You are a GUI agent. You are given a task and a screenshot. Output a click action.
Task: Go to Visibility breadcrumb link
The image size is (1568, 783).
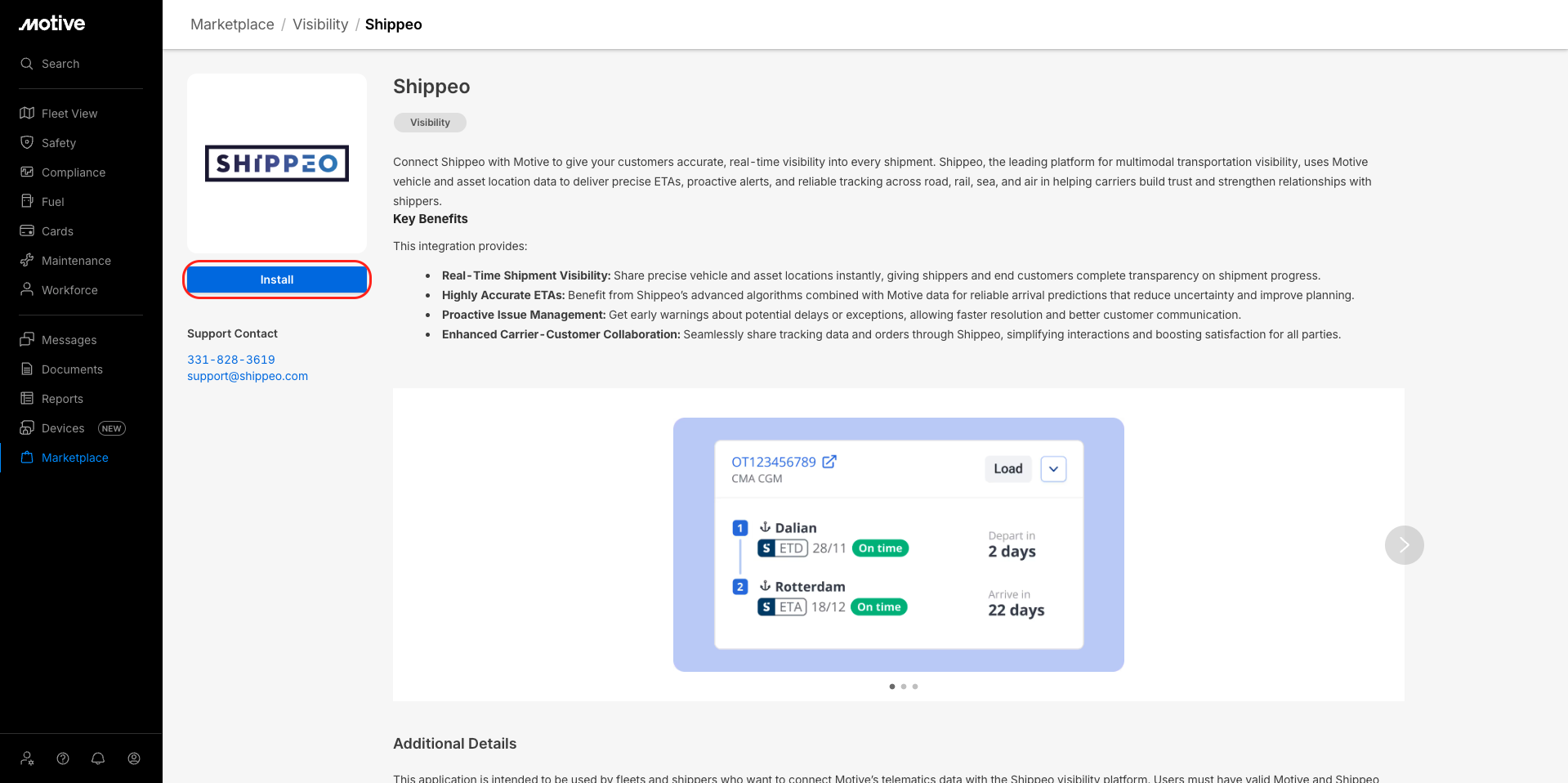320,25
